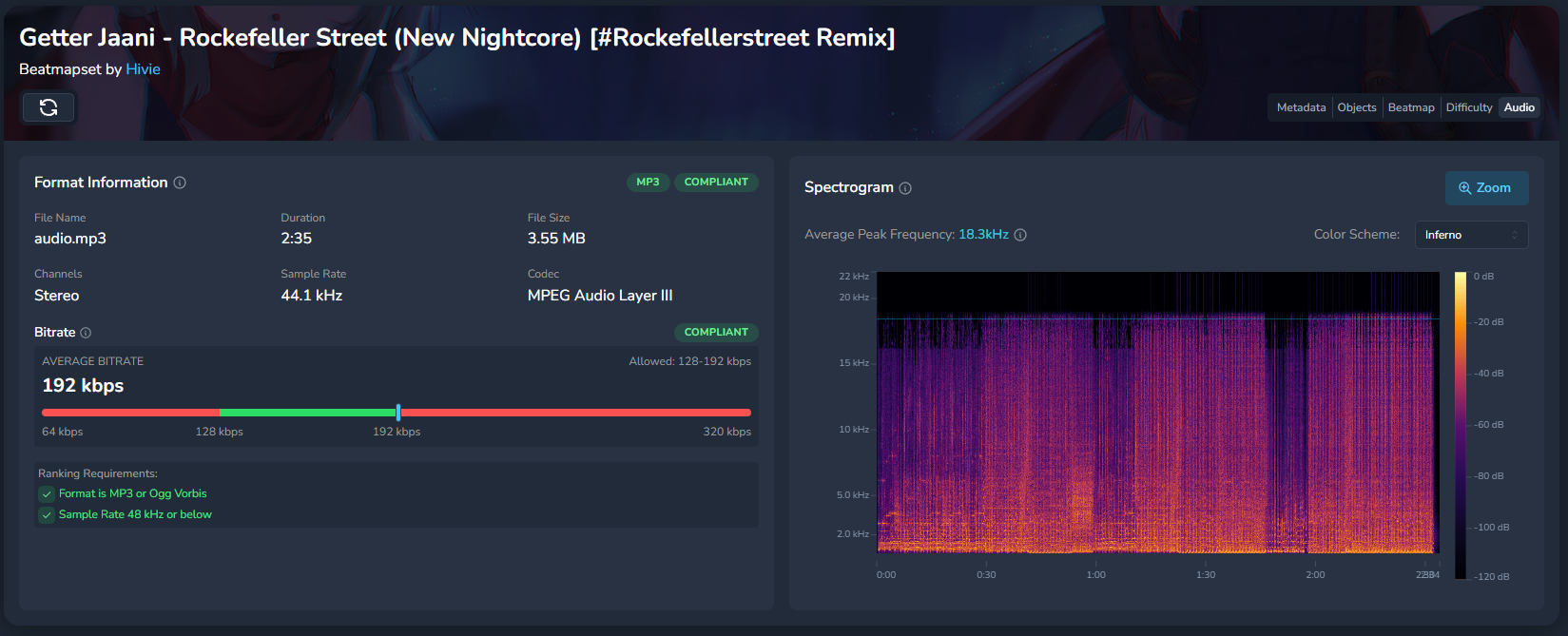Click the codec value MPEG Audio Layer III

(x=600, y=296)
